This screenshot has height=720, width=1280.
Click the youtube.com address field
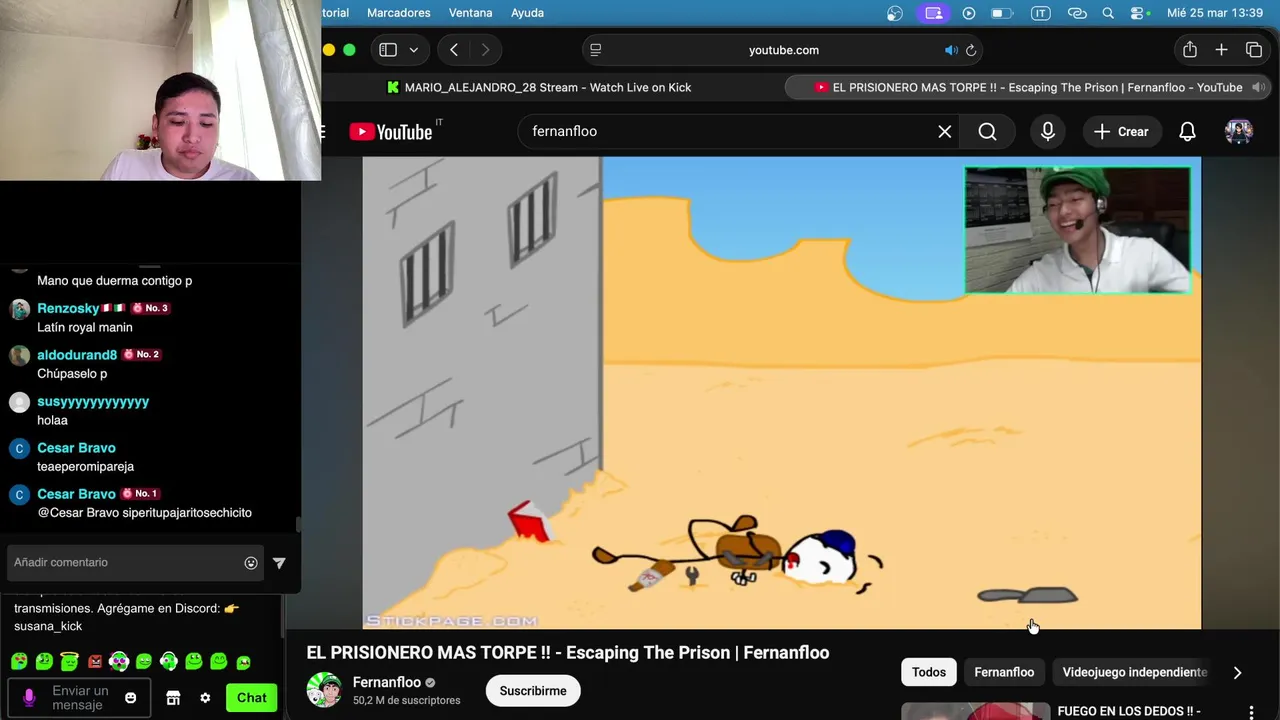(783, 50)
